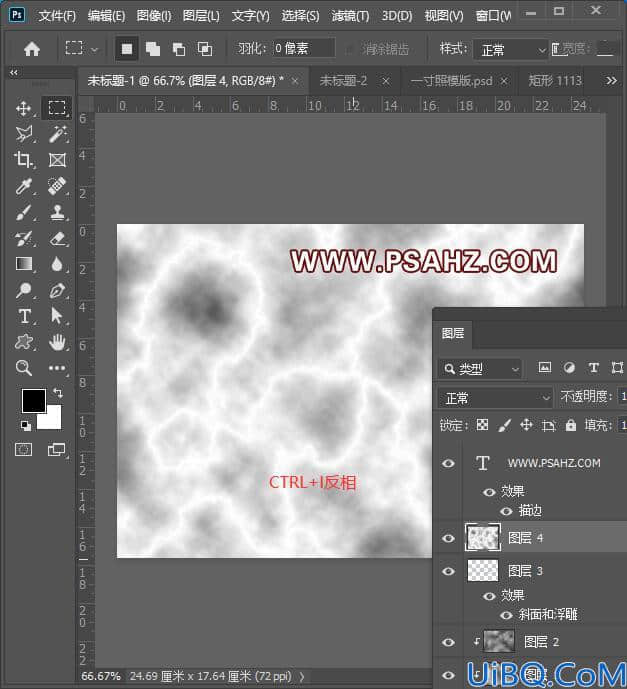This screenshot has height=689, width=627.
Task: Hide layer 图层 2
Action: pyautogui.click(x=448, y=642)
